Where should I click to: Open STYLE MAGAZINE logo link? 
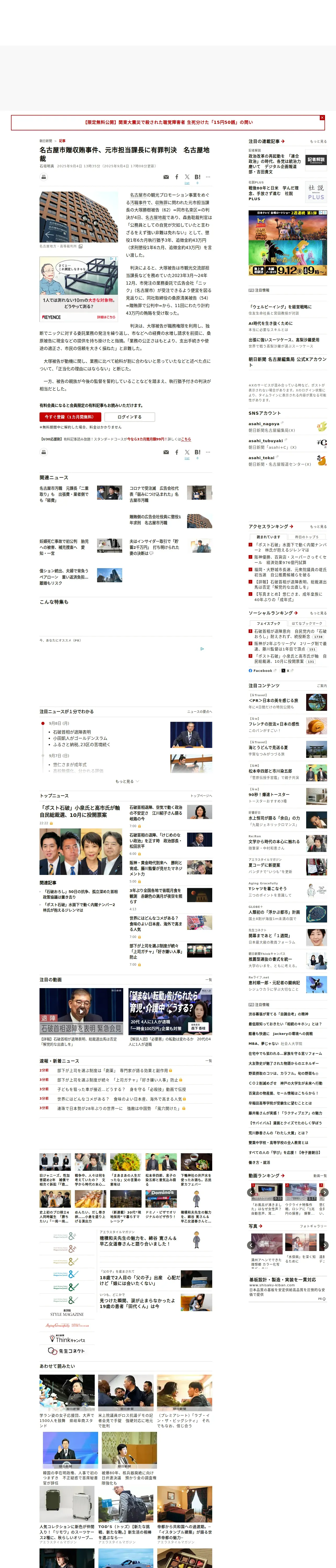pyautogui.click(x=67, y=1313)
